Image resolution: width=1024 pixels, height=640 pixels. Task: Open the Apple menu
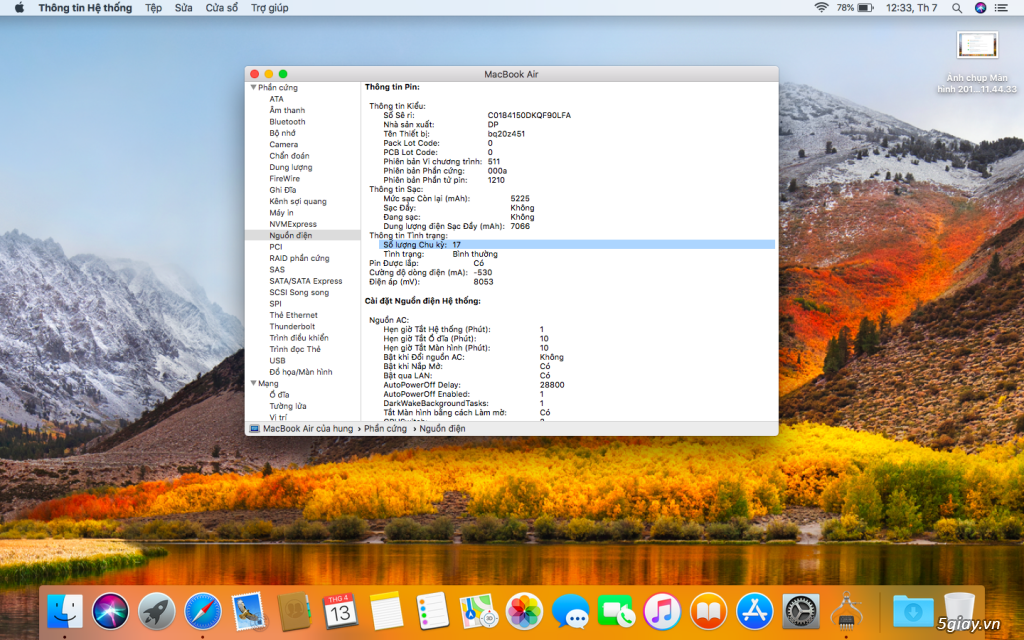(x=19, y=8)
